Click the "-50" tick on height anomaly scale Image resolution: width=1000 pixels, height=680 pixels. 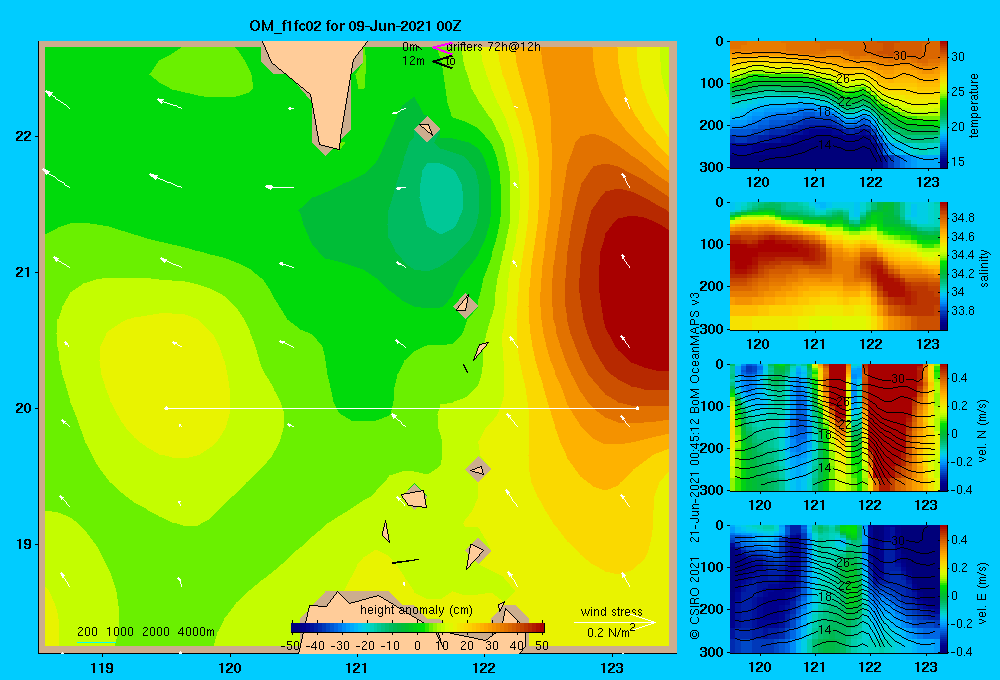tap(290, 646)
